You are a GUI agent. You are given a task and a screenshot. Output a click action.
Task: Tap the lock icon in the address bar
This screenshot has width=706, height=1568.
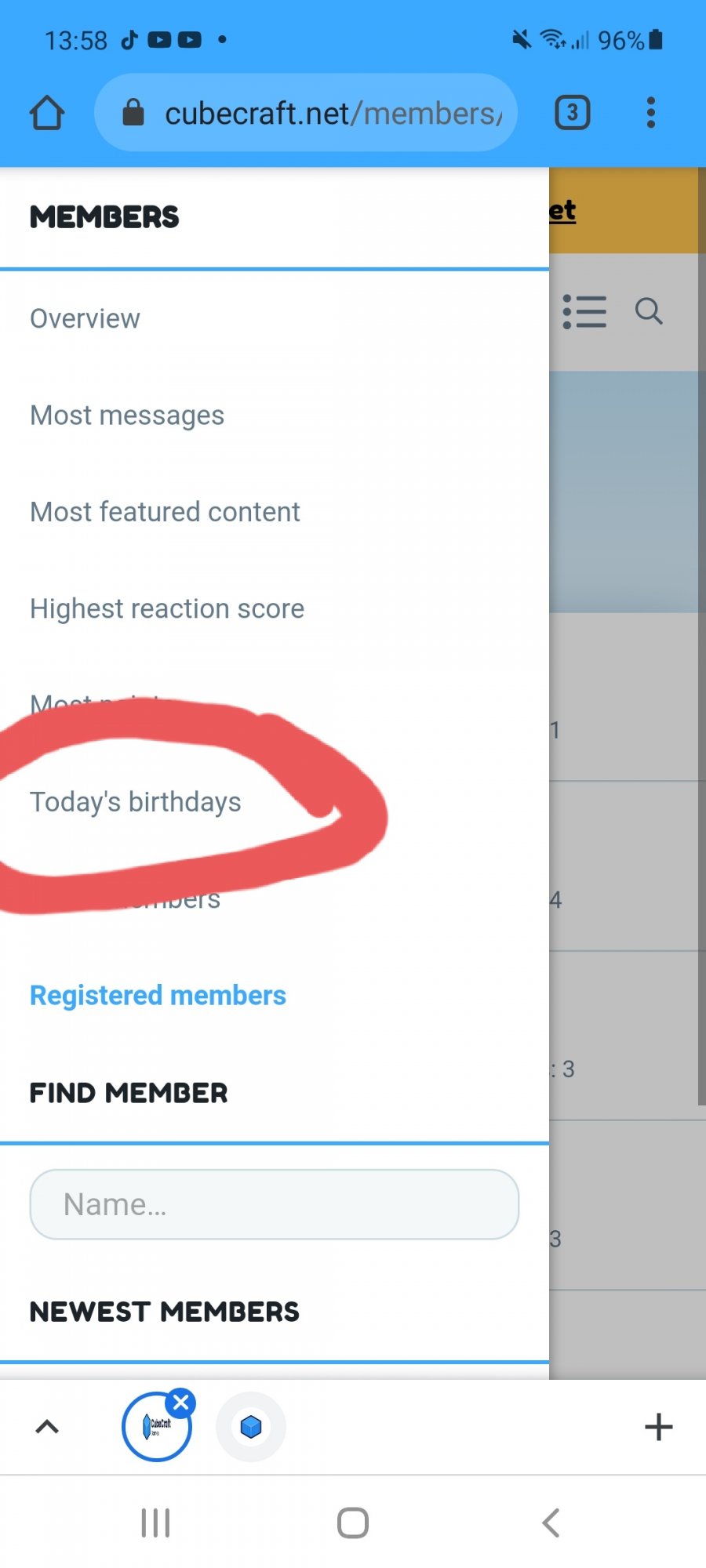tap(133, 113)
